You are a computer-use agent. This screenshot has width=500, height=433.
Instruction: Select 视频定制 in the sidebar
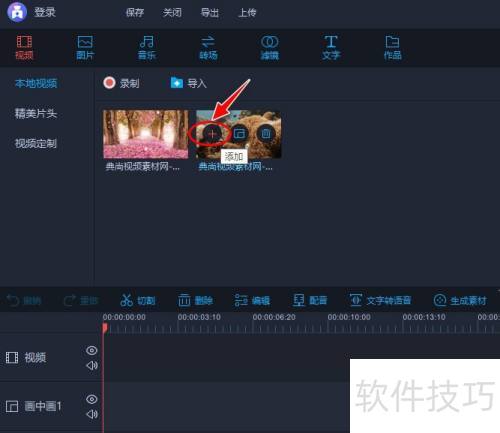(x=36, y=143)
